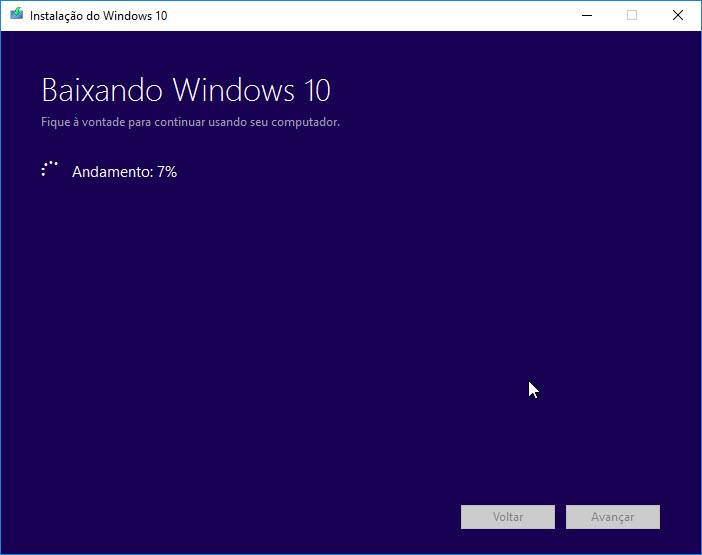Click the Windows 10 setup title bar icon
The height and width of the screenshot is (555, 702).
[x=17, y=14]
